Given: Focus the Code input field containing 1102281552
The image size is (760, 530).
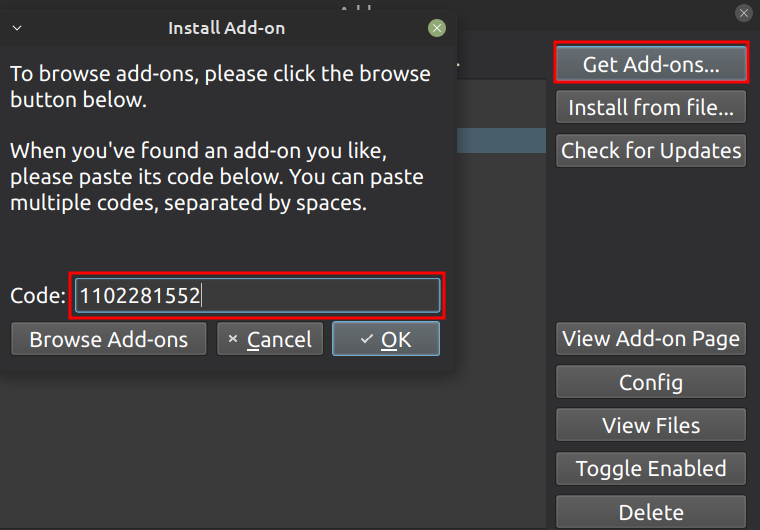Looking at the screenshot, I should coord(257,295).
